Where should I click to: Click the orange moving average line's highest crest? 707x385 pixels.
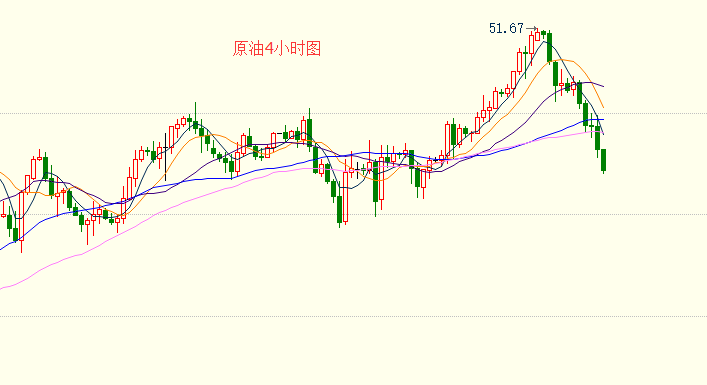[561, 60]
